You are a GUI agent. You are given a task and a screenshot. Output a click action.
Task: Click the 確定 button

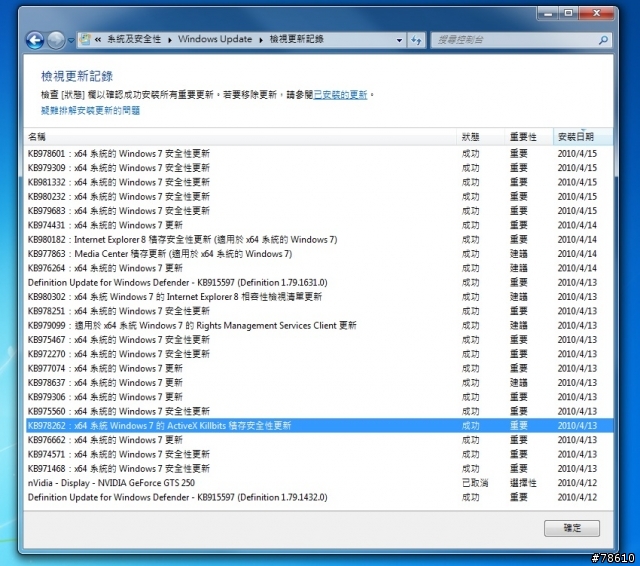tap(572, 528)
